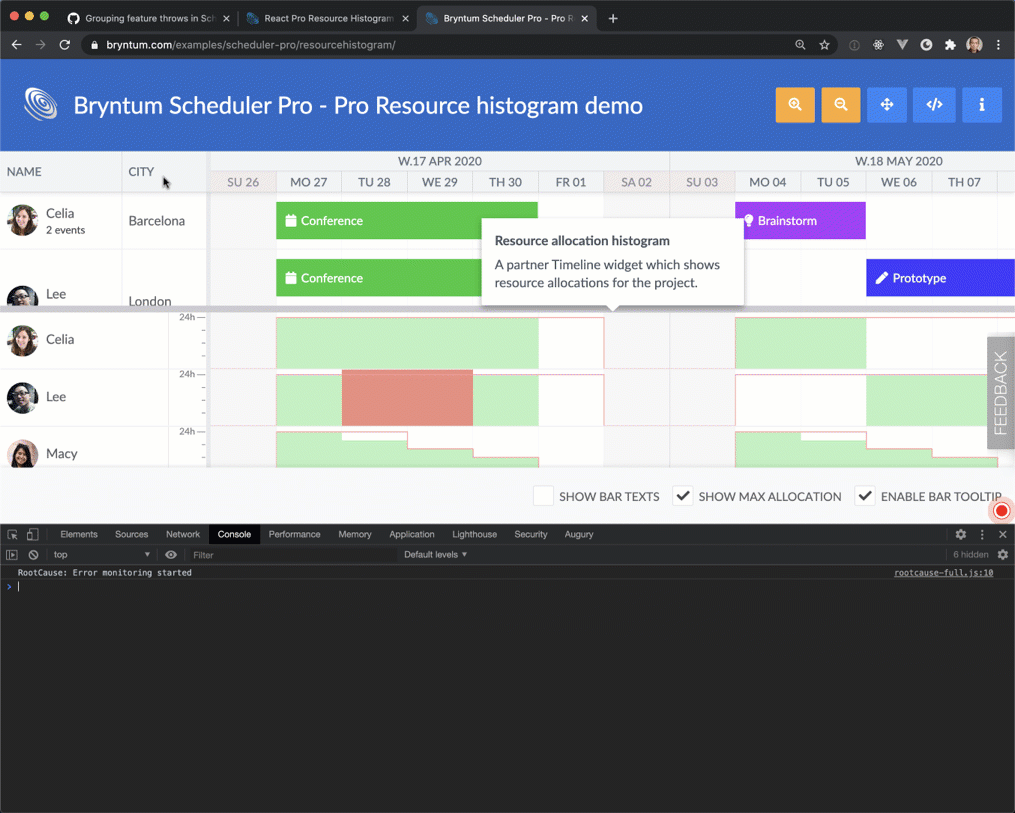
Task: Select the Brainstorm event bar
Action: (800, 220)
